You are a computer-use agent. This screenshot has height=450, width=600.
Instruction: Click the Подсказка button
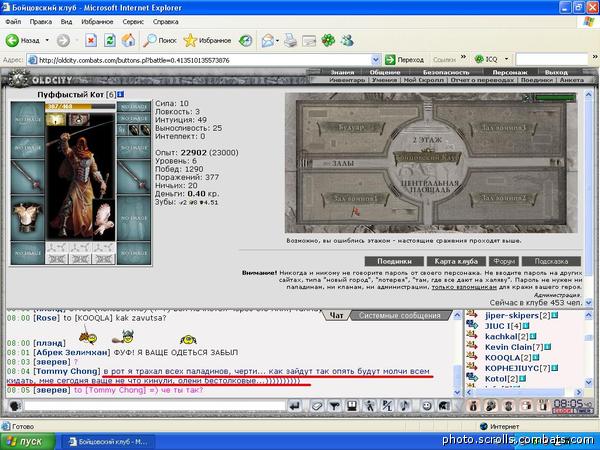[551, 261]
